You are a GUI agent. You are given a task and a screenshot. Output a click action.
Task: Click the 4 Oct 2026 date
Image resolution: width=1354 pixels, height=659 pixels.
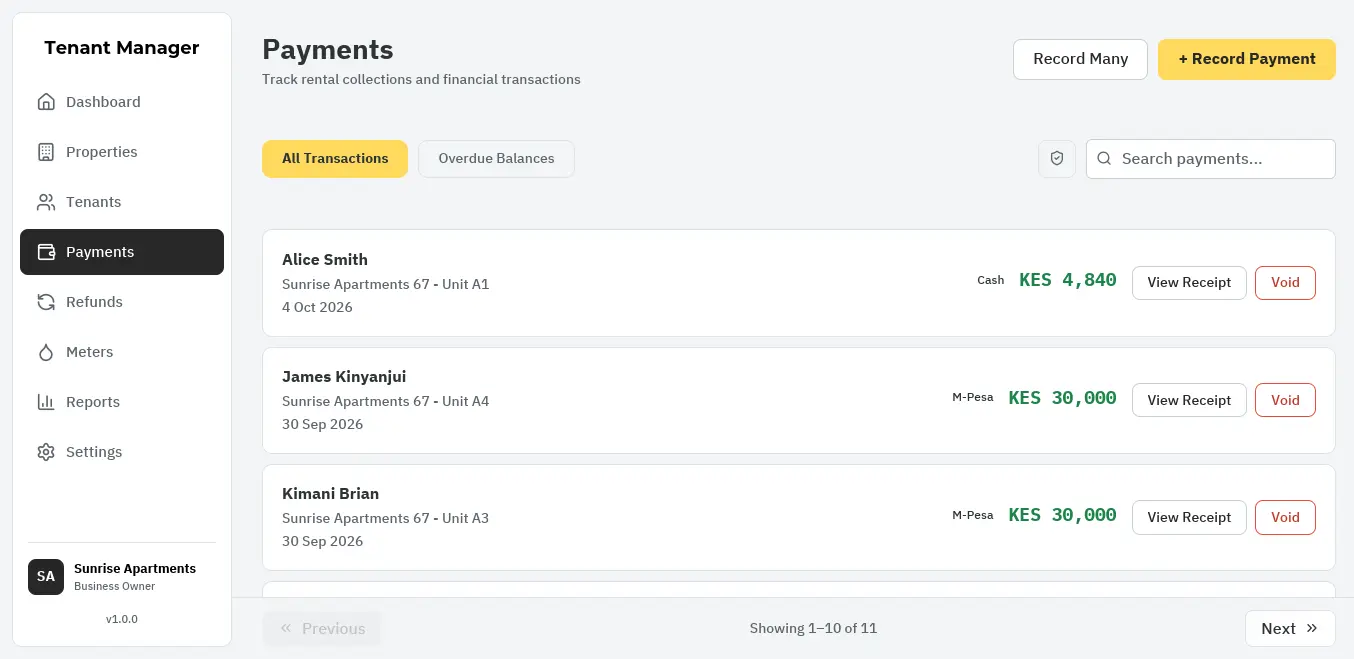tap(317, 307)
